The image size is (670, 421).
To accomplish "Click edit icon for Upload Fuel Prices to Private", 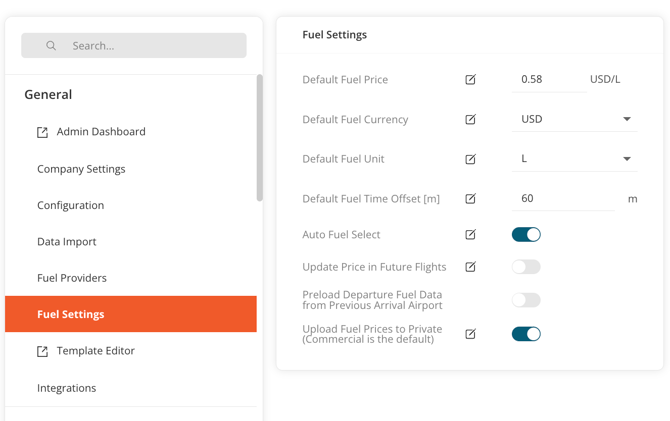I will point(470,334).
